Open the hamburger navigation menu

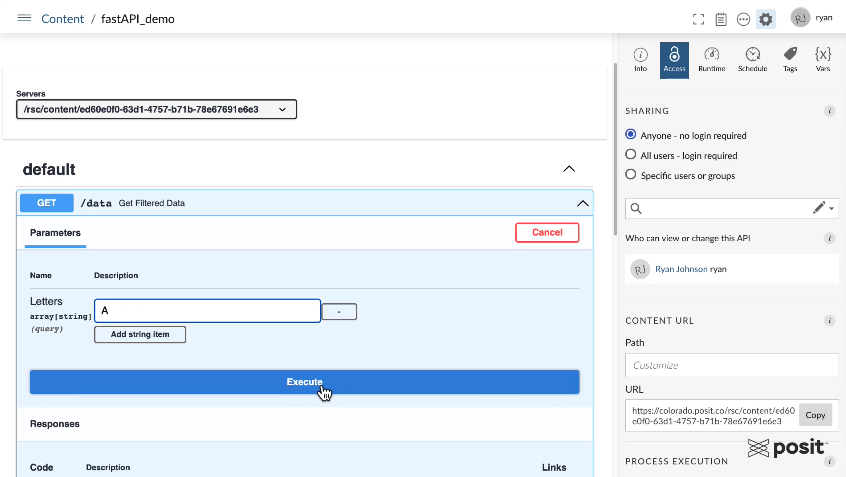[x=24, y=18]
